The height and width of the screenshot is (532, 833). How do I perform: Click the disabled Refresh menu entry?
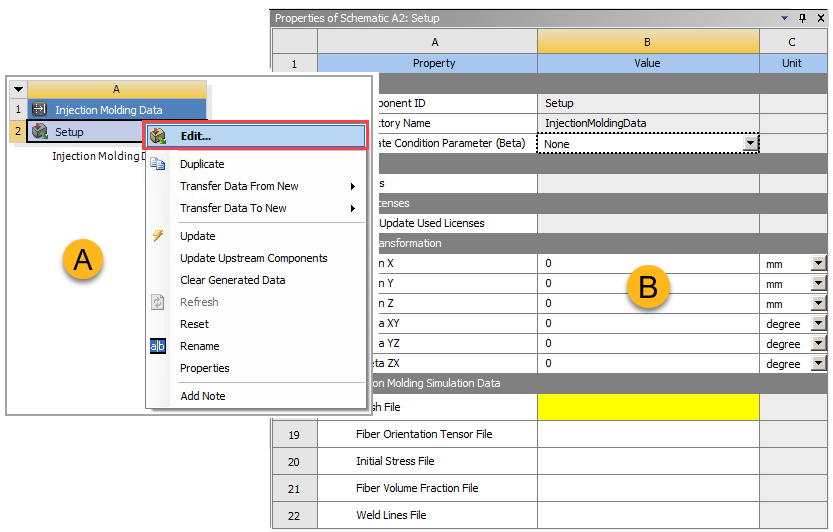(x=256, y=302)
